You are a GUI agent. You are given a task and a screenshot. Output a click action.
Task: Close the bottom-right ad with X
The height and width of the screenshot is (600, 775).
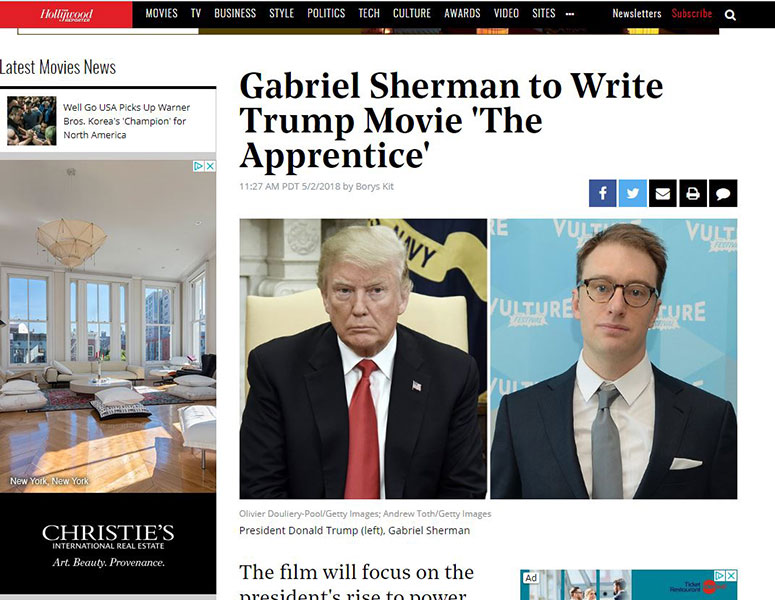[x=732, y=575]
